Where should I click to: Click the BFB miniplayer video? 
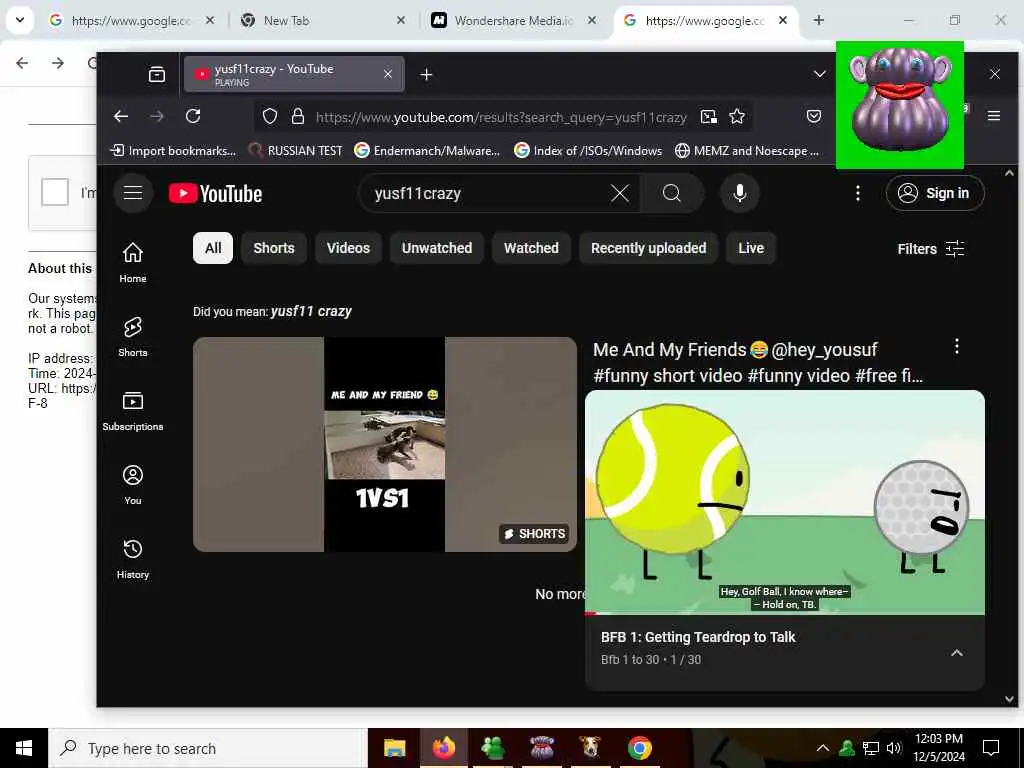click(x=784, y=502)
